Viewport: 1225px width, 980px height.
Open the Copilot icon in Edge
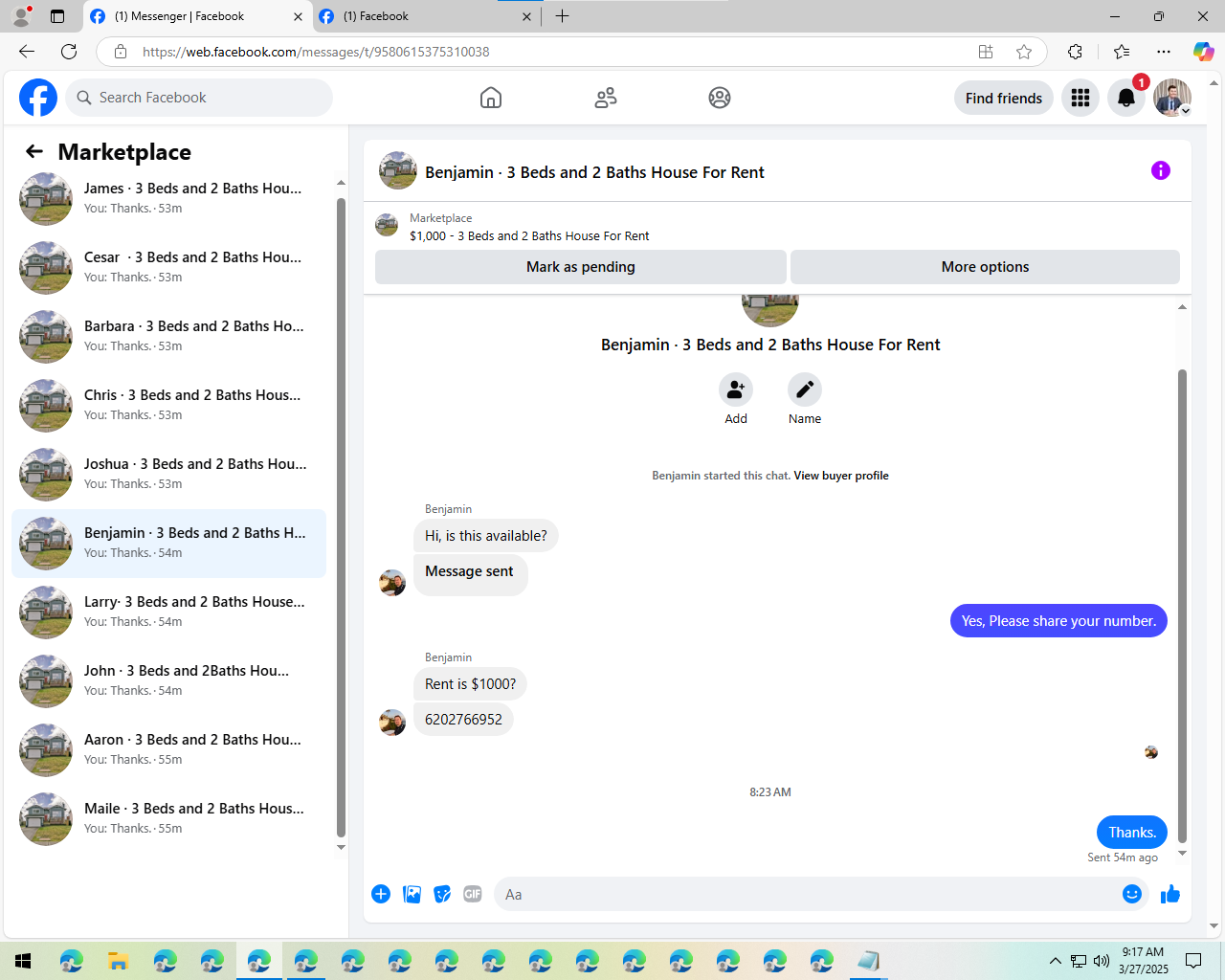[x=1203, y=52]
